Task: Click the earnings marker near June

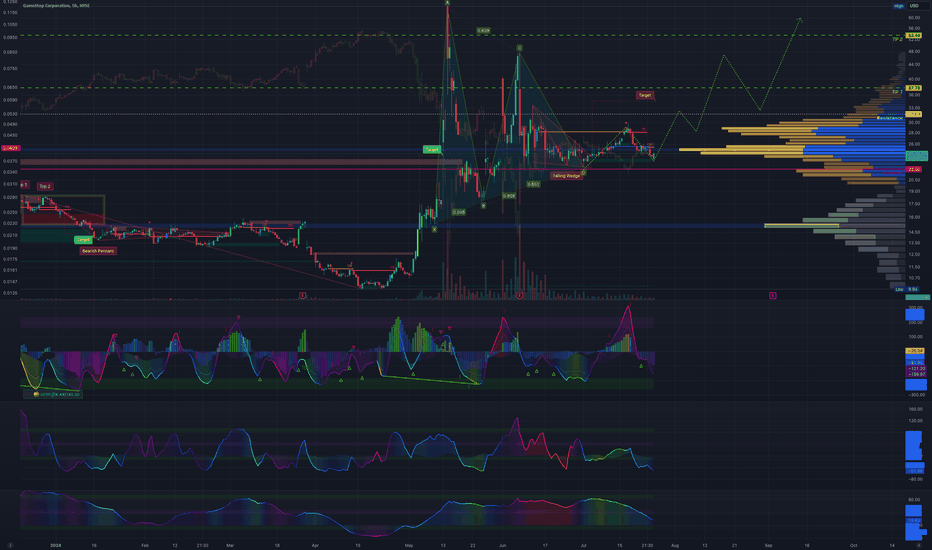Action: point(520,296)
